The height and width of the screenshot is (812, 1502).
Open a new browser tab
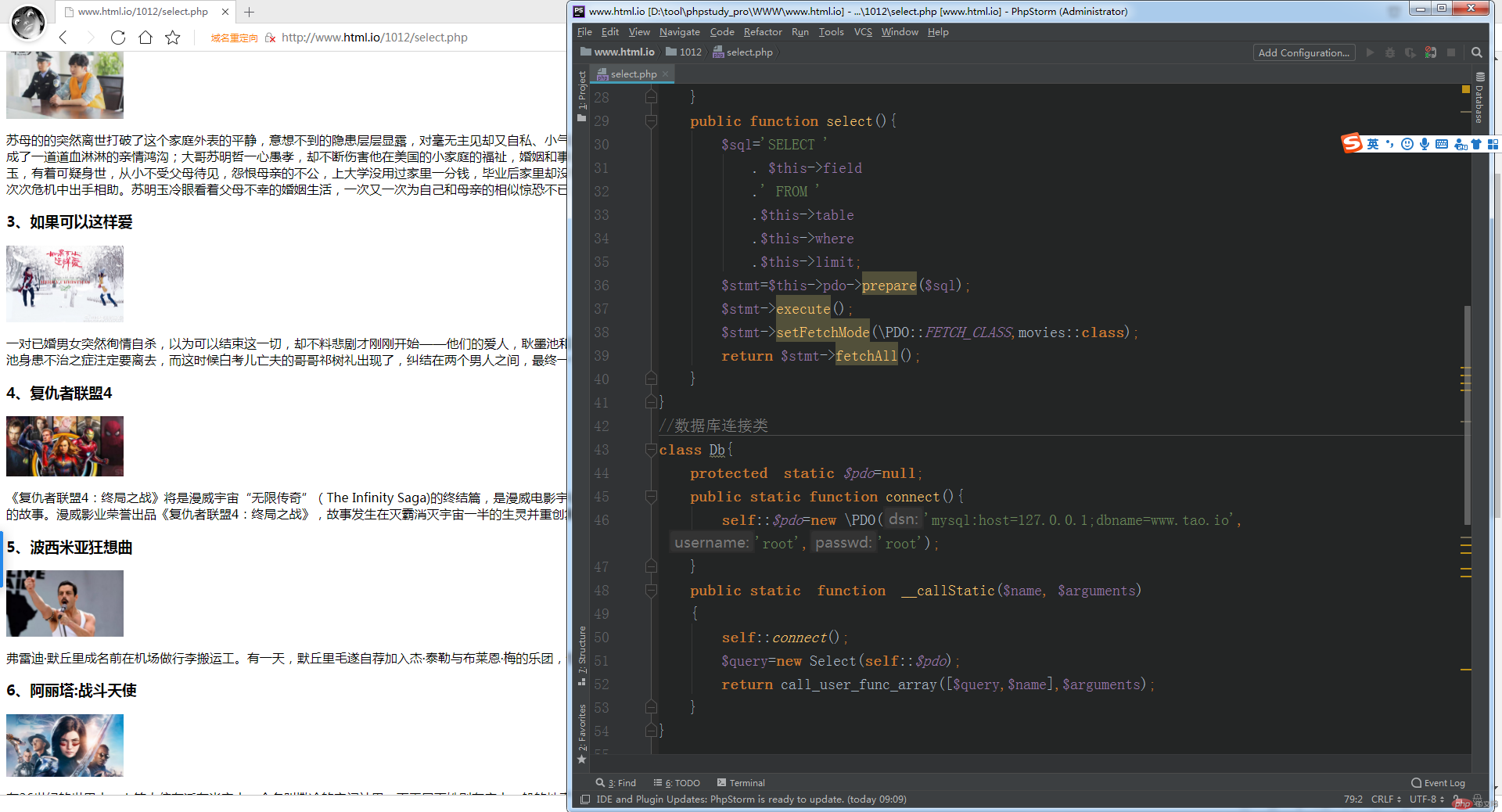249,12
